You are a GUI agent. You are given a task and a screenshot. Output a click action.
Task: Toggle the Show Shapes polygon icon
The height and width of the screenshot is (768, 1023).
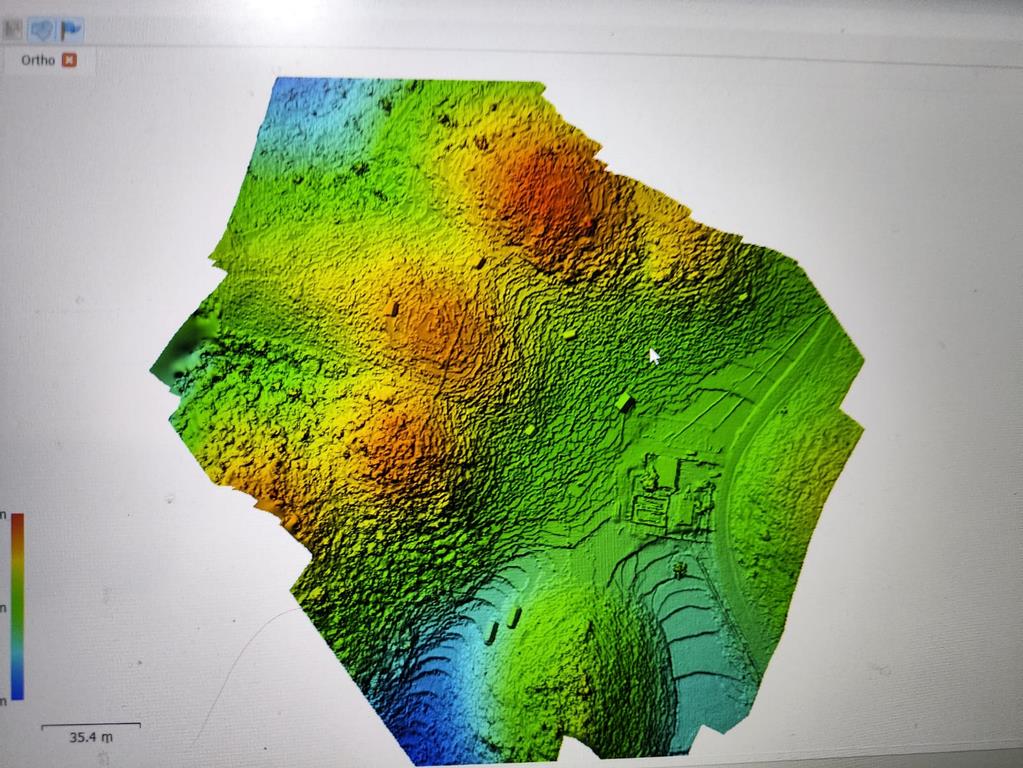(41, 30)
